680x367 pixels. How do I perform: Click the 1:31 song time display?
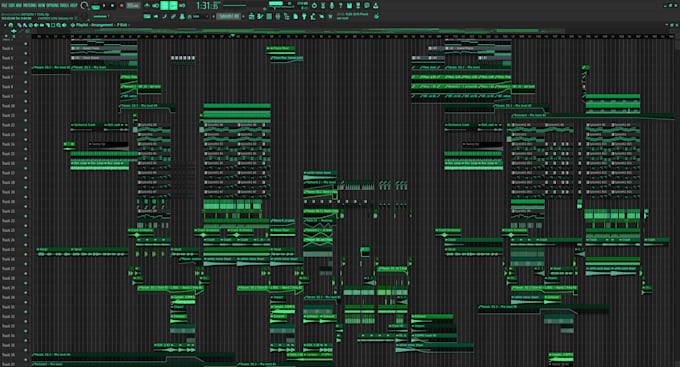[x=207, y=6]
